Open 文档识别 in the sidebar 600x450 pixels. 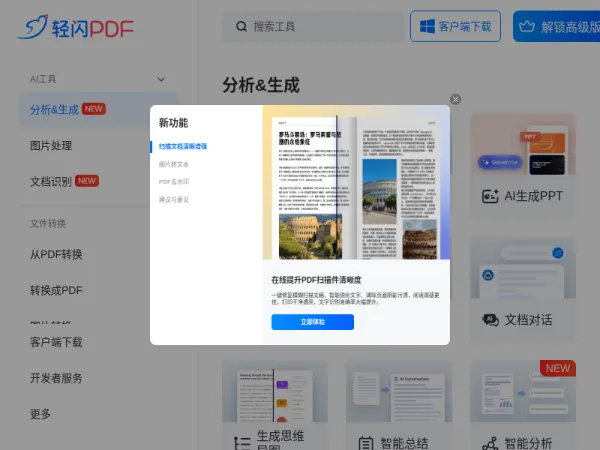(x=51, y=181)
